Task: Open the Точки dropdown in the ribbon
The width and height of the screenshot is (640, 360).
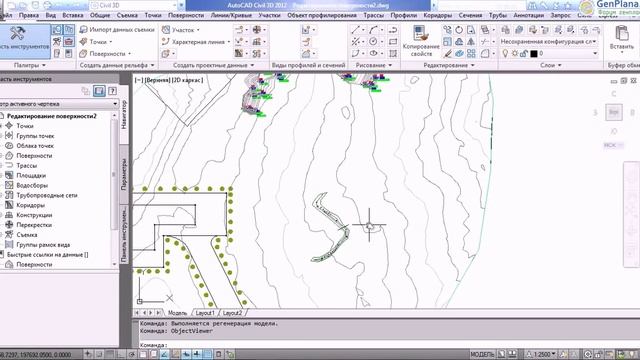Action: [x=96, y=42]
